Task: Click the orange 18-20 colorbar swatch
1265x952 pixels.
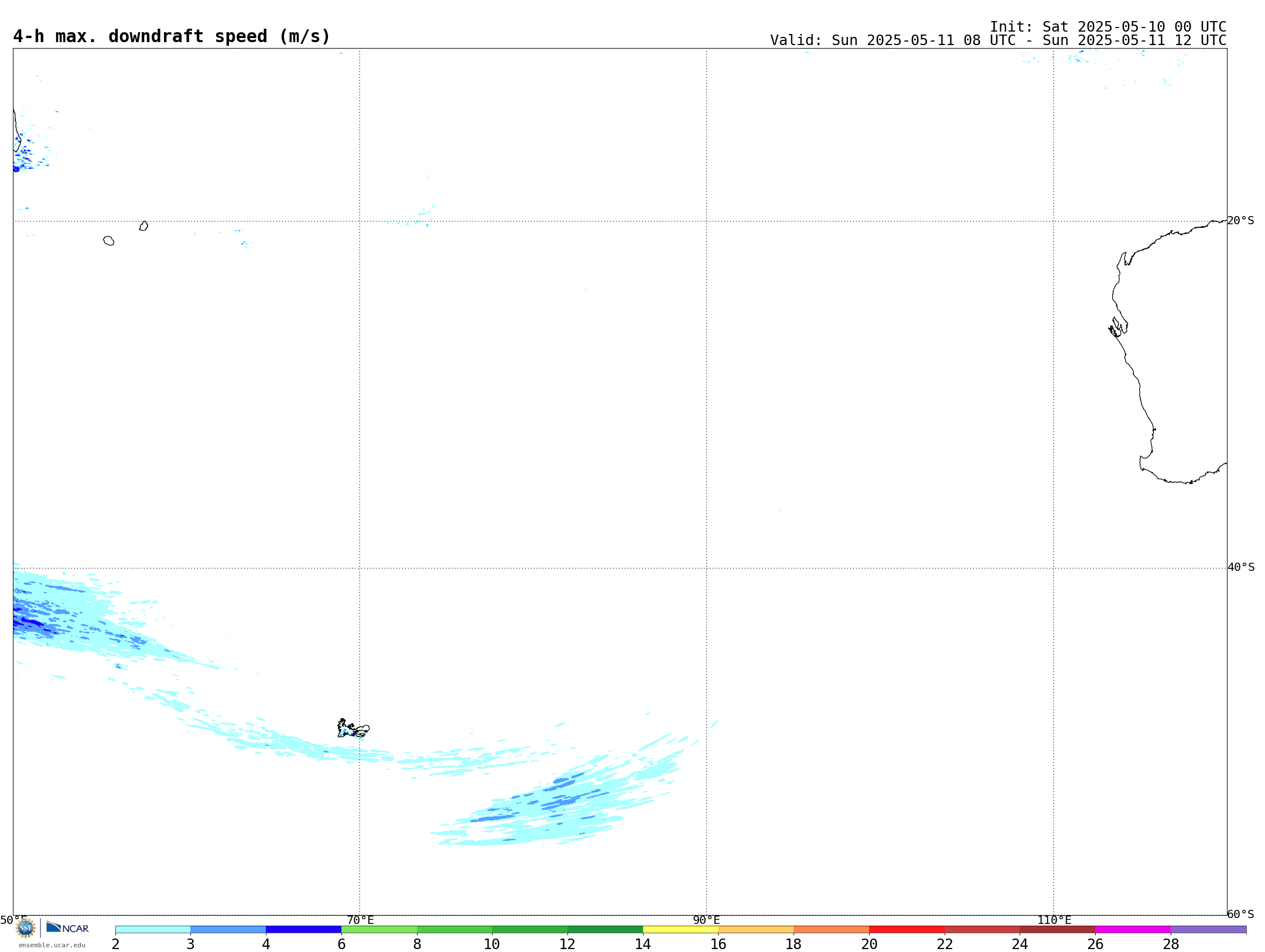Action: coord(831,930)
